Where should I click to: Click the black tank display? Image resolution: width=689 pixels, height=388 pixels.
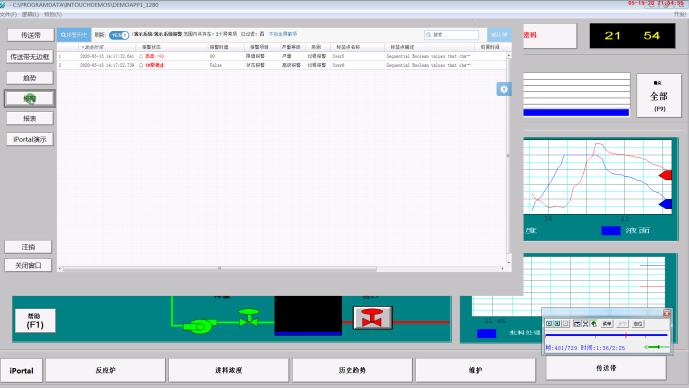308,315
